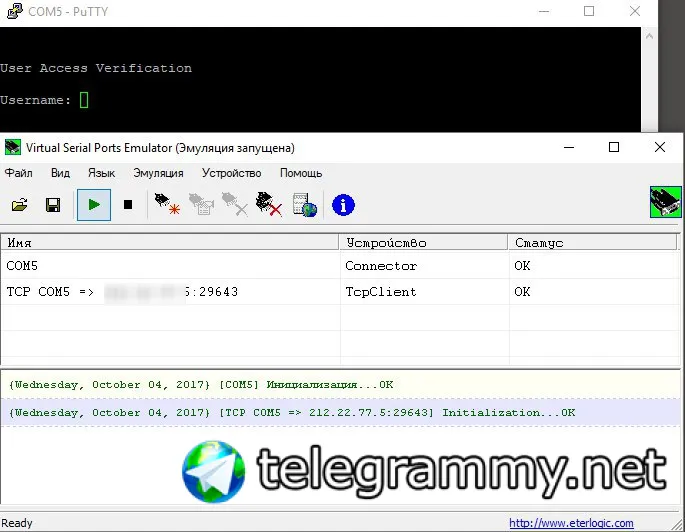Open the Эмуляция menu
Screen dimensions: 685x532
[158, 173]
